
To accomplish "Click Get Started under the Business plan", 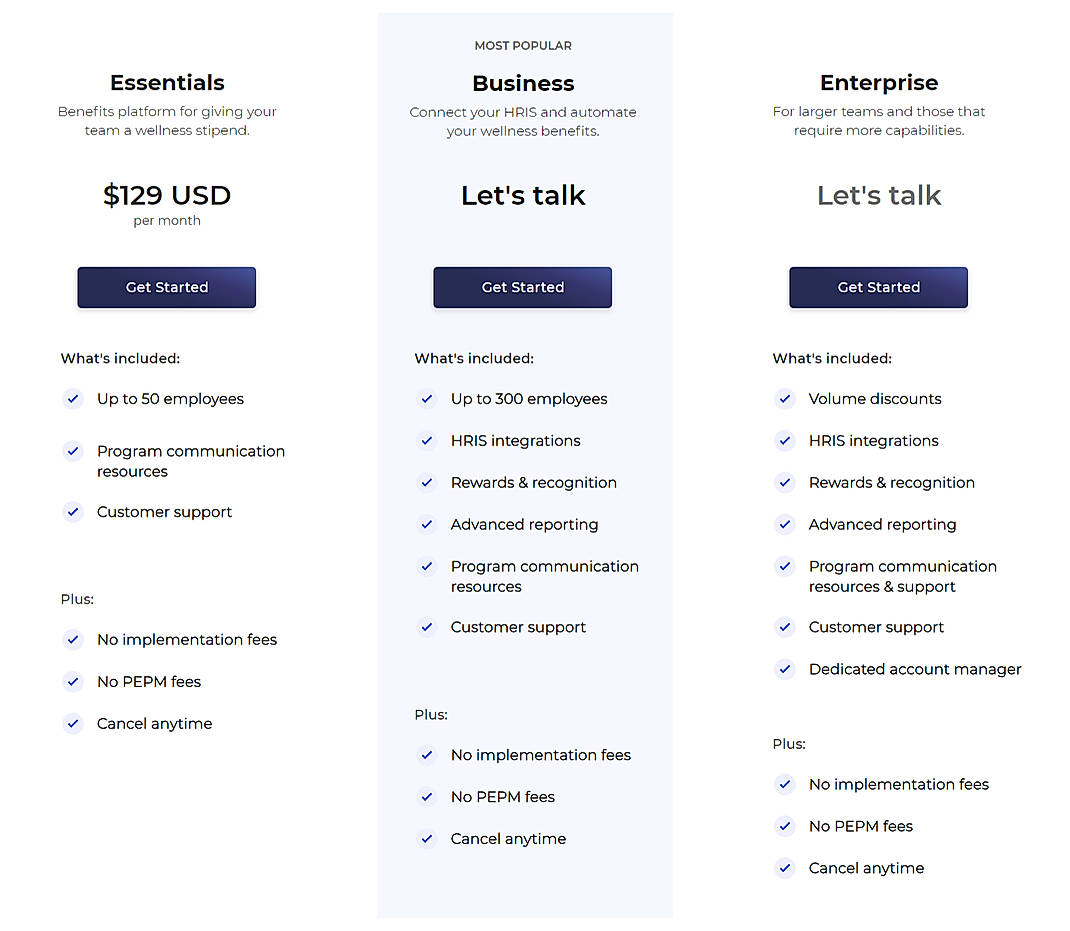I will click(522, 287).
